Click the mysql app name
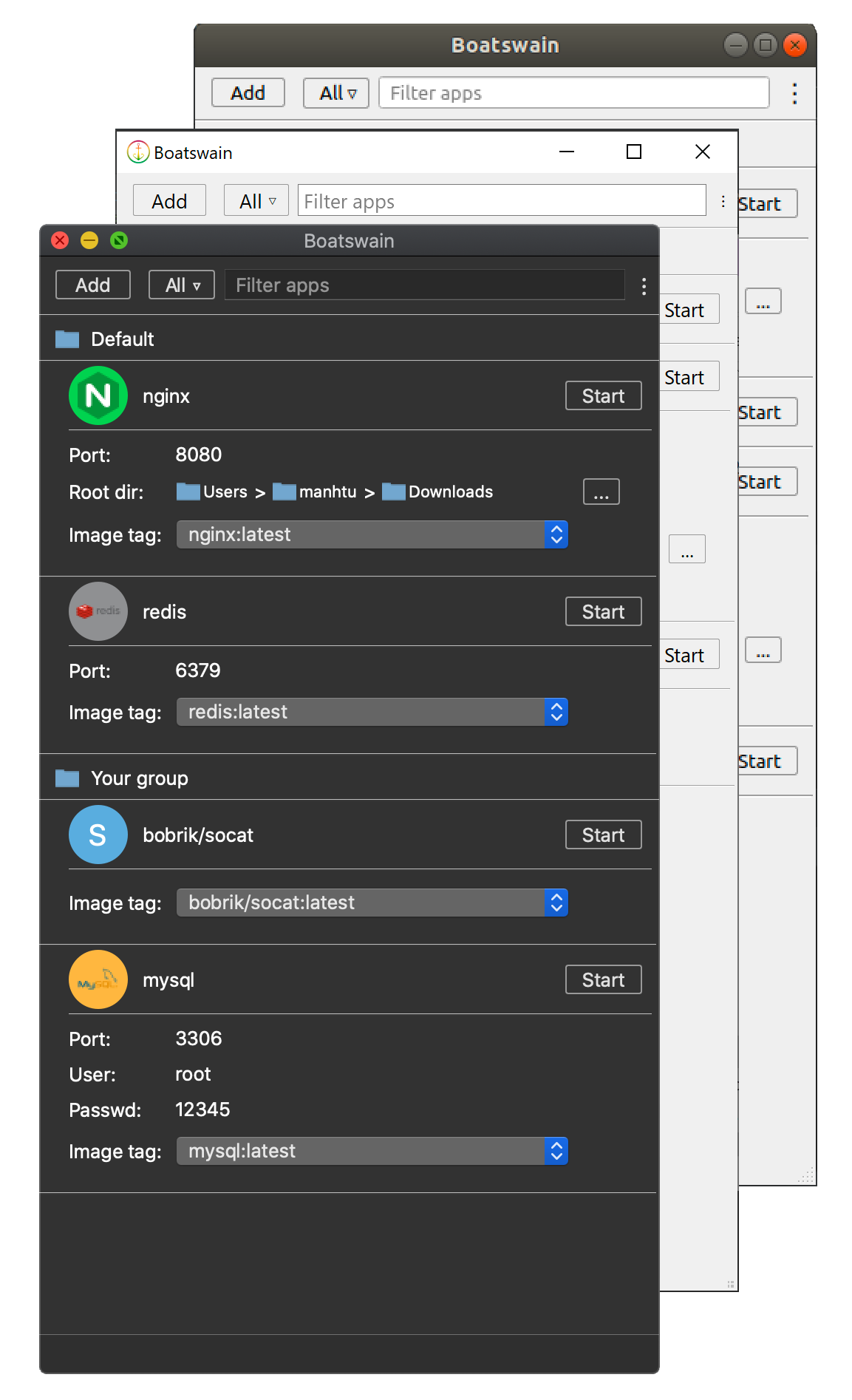Viewport: 852px width, 1400px height. point(168,980)
